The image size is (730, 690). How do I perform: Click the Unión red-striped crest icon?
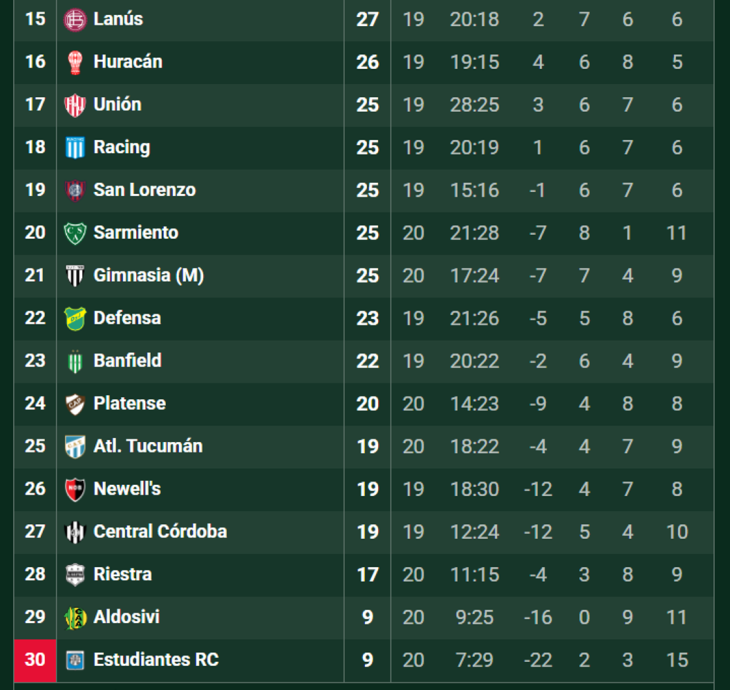[75, 105]
